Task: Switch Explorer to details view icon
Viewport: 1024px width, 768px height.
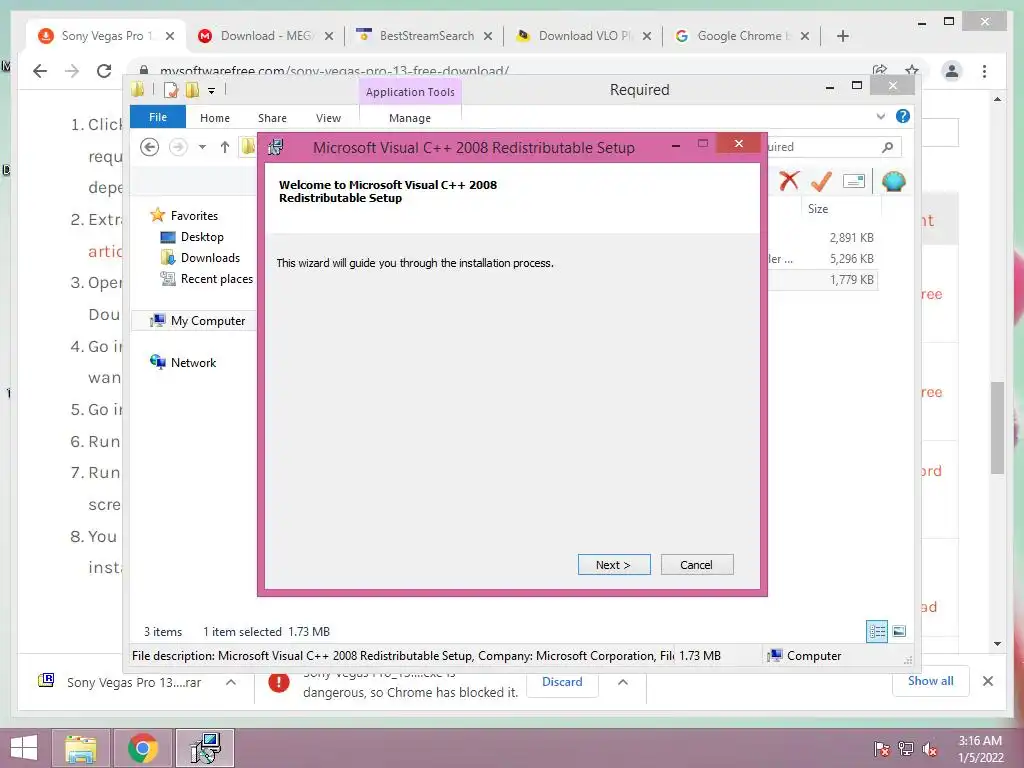Action: pyautogui.click(x=877, y=631)
